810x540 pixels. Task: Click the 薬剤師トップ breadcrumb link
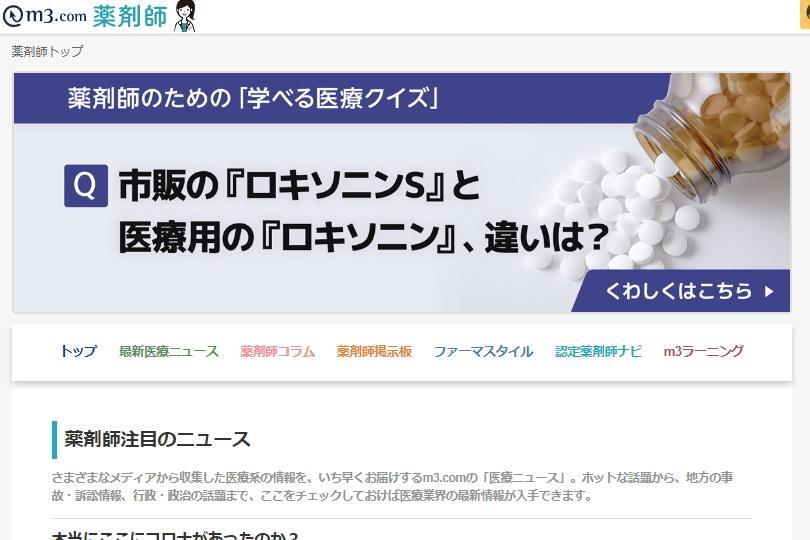pyautogui.click(x=47, y=51)
